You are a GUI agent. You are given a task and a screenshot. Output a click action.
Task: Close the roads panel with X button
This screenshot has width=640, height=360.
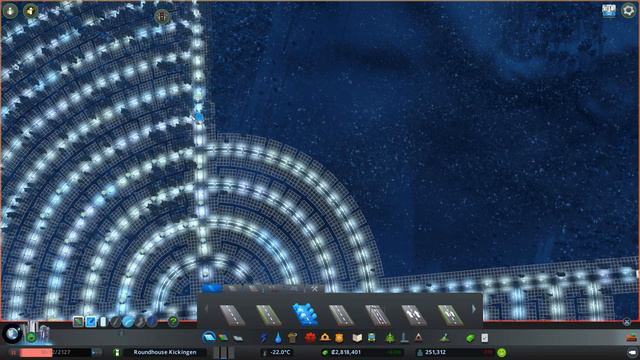(x=627, y=322)
